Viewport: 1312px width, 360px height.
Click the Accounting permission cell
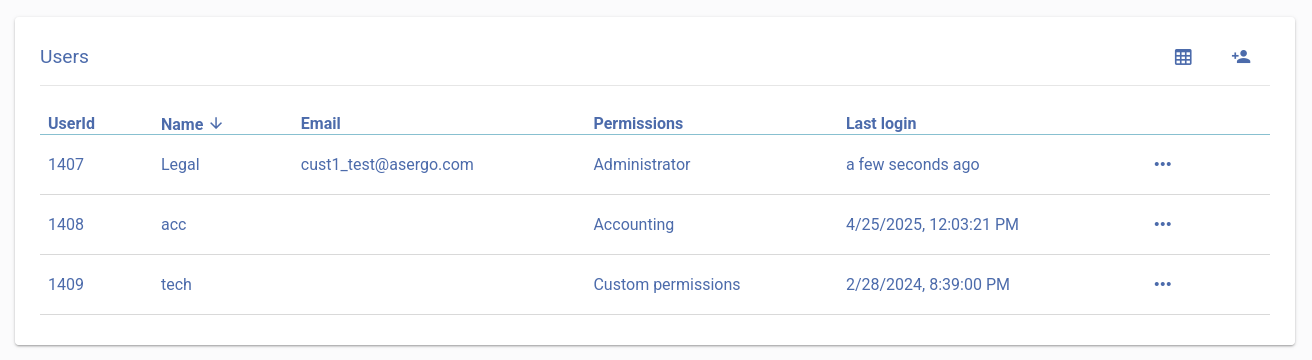coord(634,224)
